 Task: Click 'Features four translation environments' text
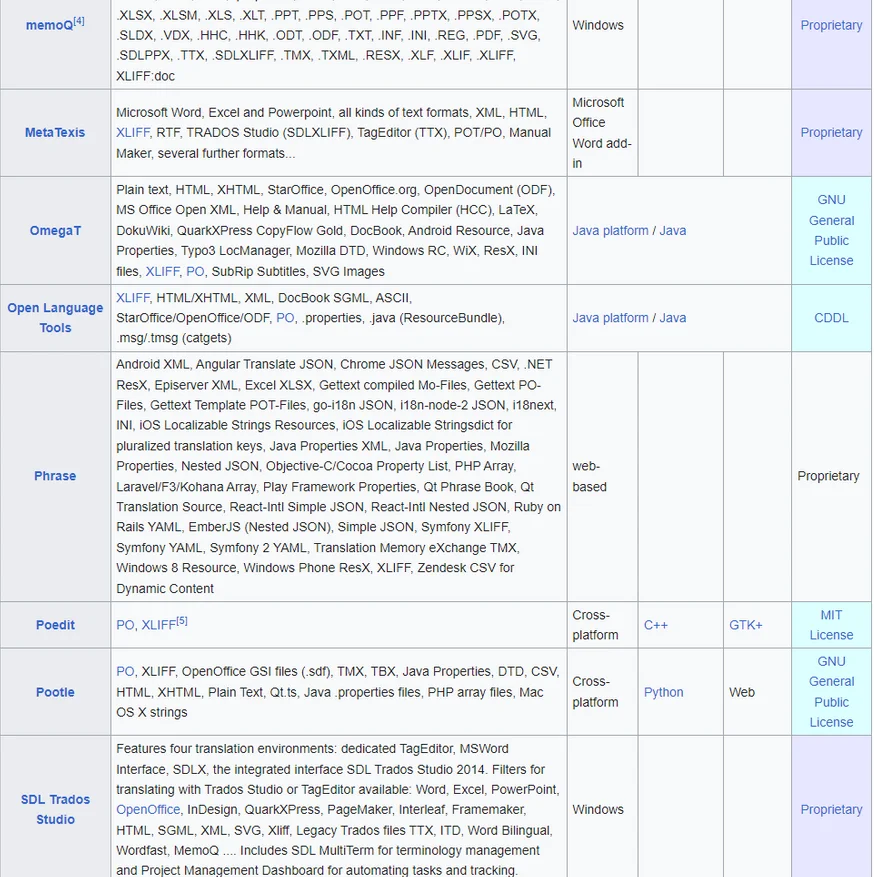pos(227,748)
